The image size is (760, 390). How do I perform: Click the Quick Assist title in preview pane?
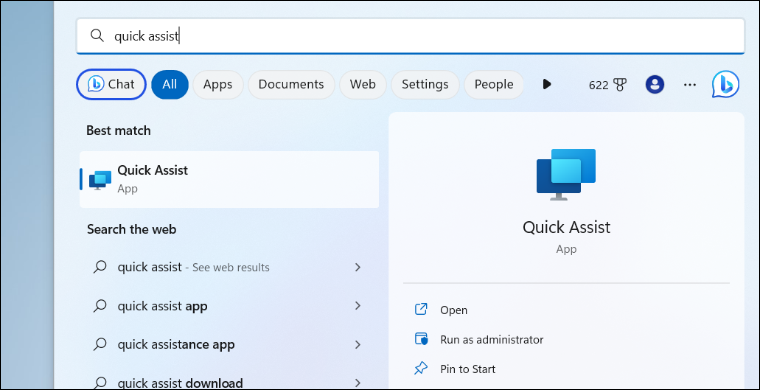tap(566, 227)
